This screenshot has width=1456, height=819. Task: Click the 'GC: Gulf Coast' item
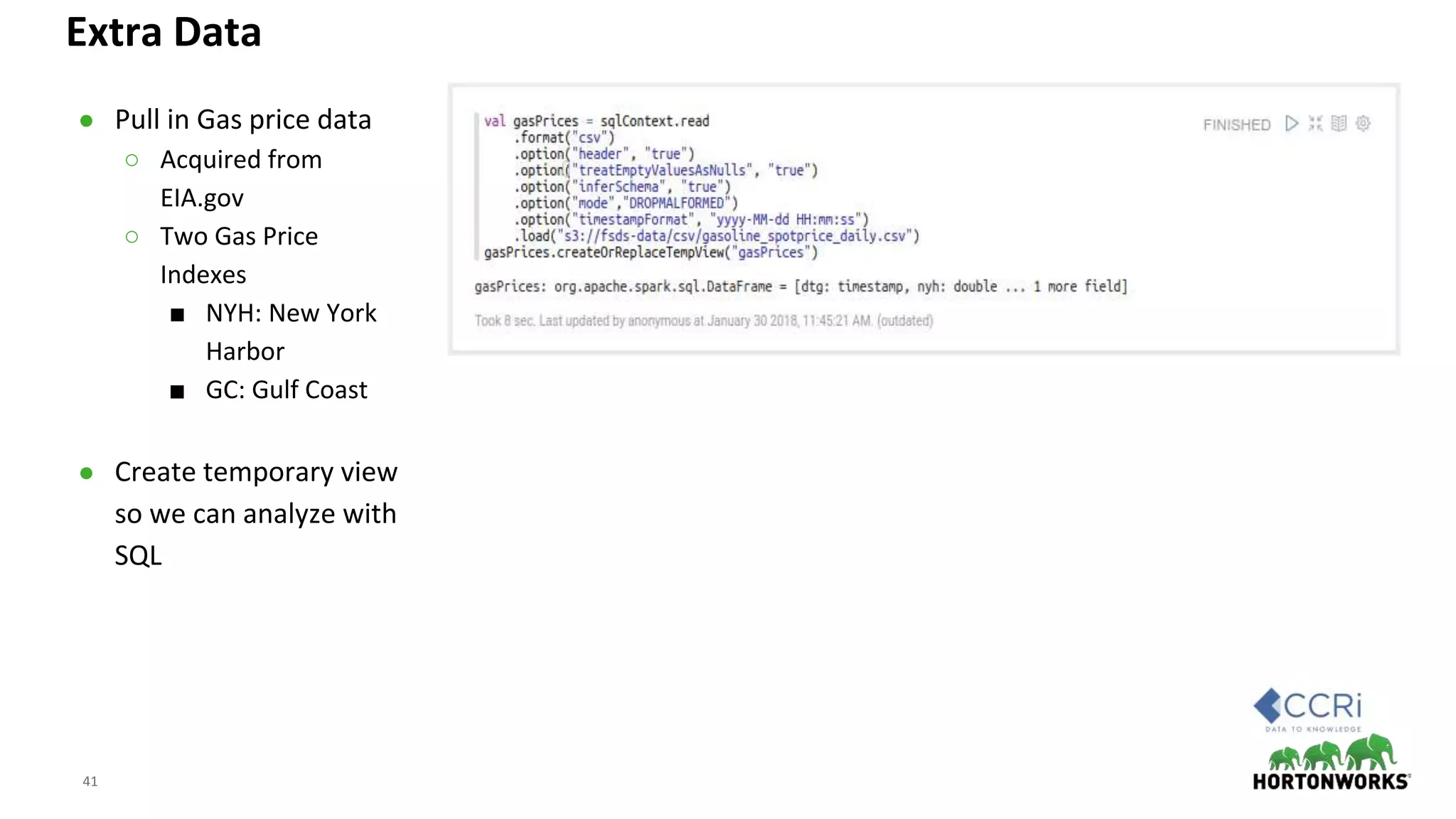tap(287, 390)
